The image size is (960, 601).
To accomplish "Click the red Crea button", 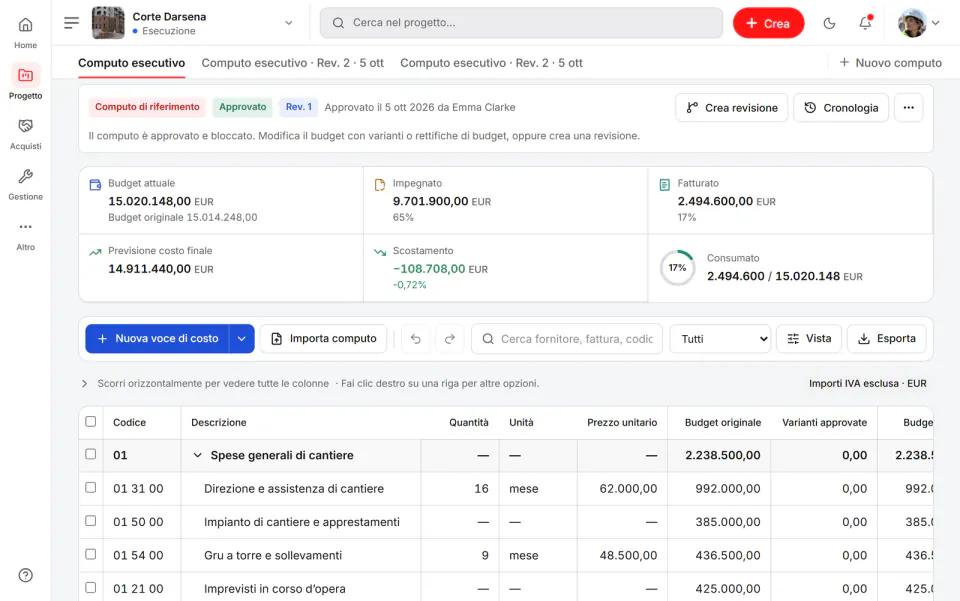I will click(768, 23).
